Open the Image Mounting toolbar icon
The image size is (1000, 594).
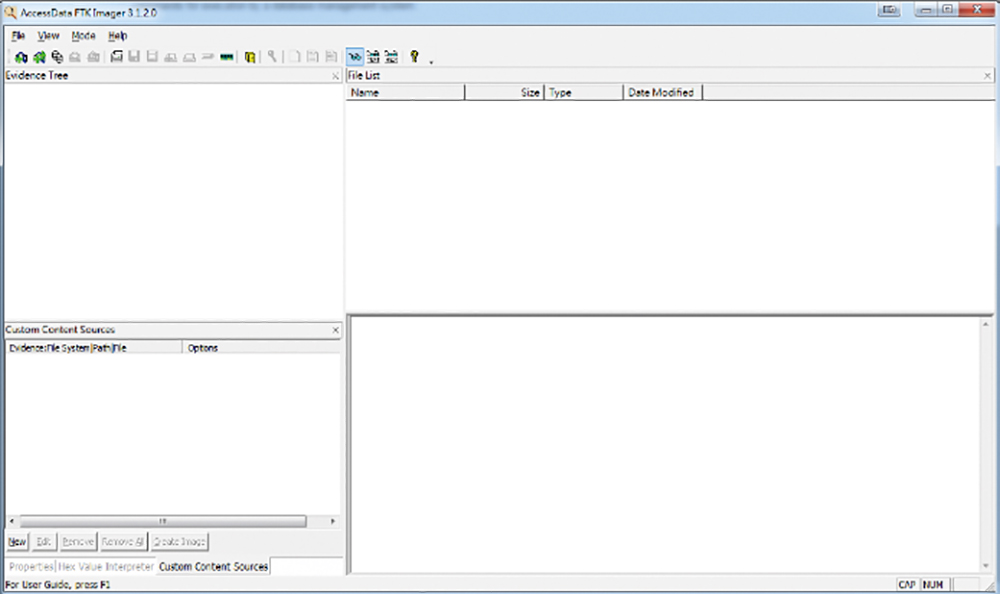[57, 57]
